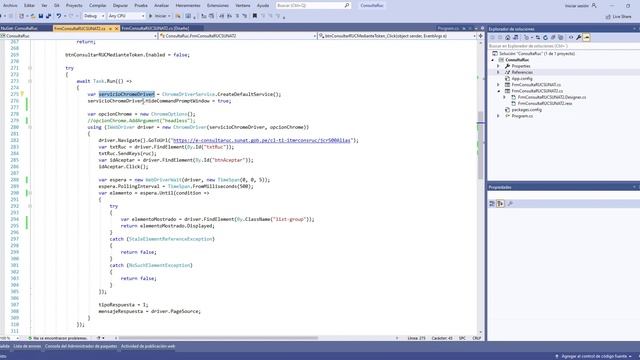This screenshot has width=640, height=360.
Task: Select FrmConsultaRUCSUNAT2.resx file
Action: [x=544, y=104]
